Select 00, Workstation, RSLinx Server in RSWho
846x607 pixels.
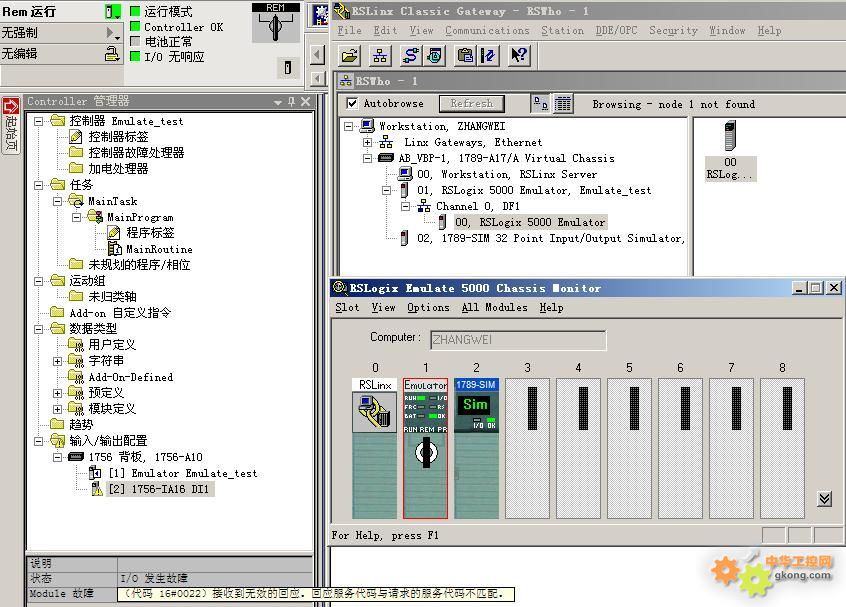(507, 174)
